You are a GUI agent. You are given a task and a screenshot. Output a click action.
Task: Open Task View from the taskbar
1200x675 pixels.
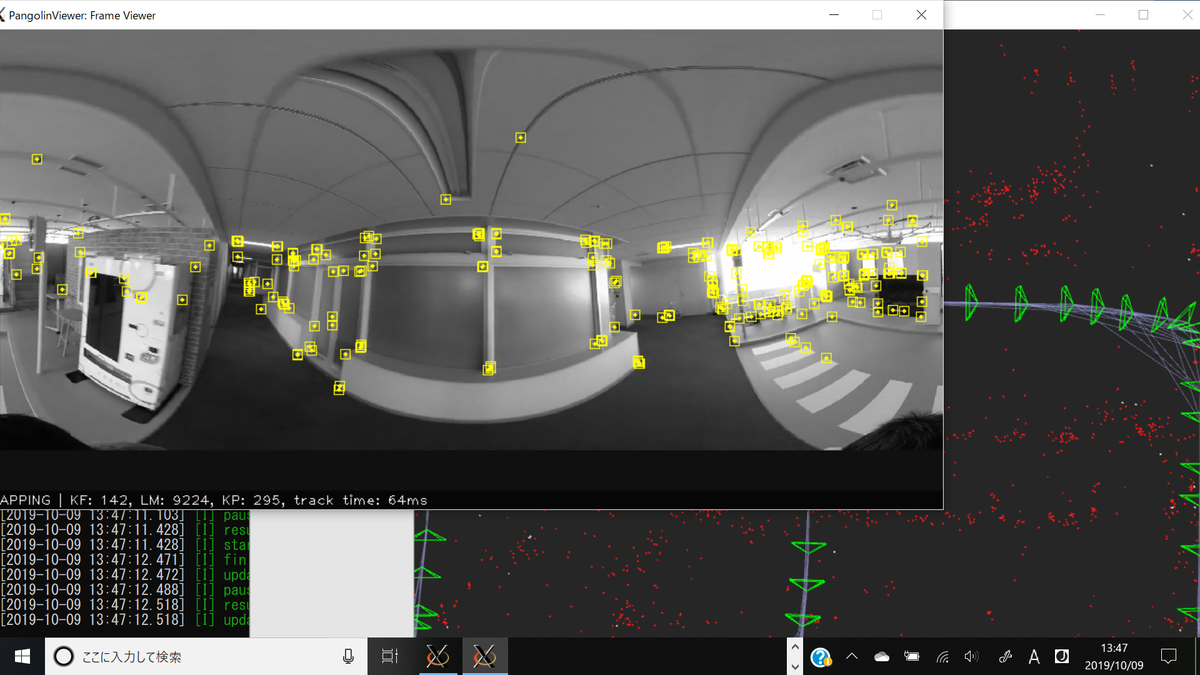point(390,657)
